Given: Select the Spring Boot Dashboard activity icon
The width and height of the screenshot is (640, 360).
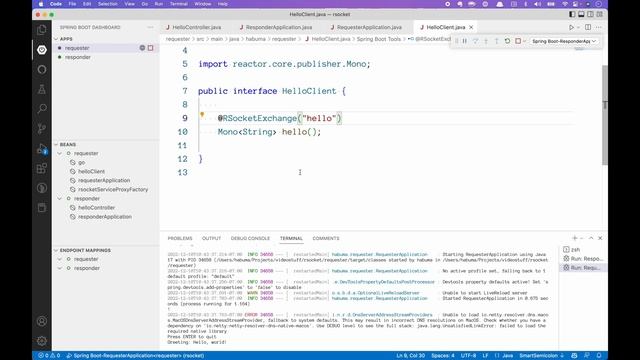Looking at the screenshot, I should tap(42, 49).
